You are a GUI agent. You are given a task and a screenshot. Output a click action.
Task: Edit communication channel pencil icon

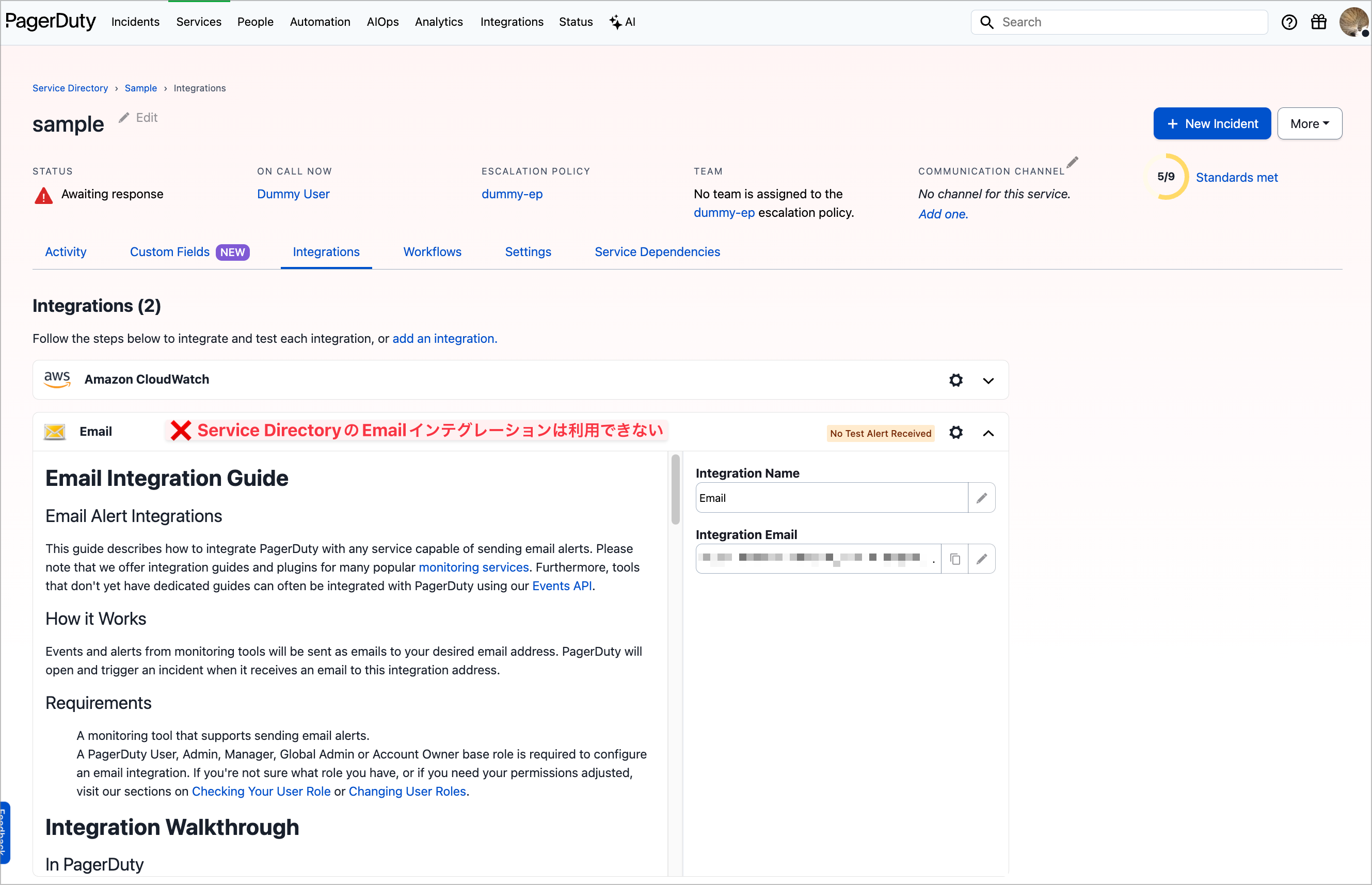point(1072,163)
